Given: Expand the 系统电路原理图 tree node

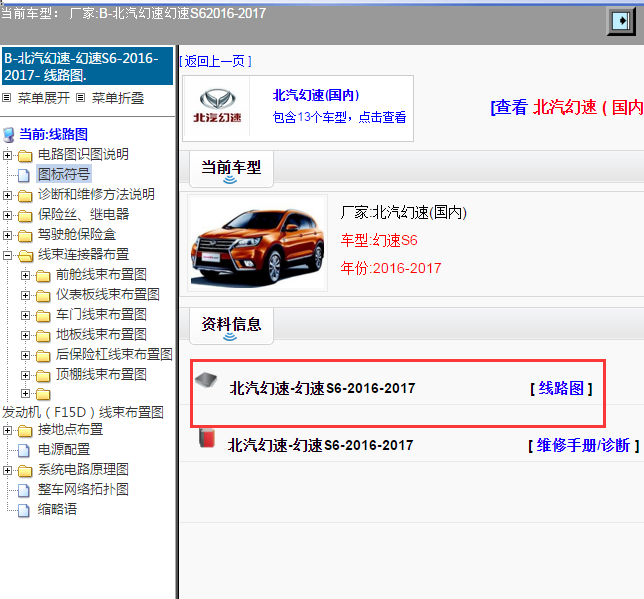Looking at the screenshot, I should pos(7,470).
